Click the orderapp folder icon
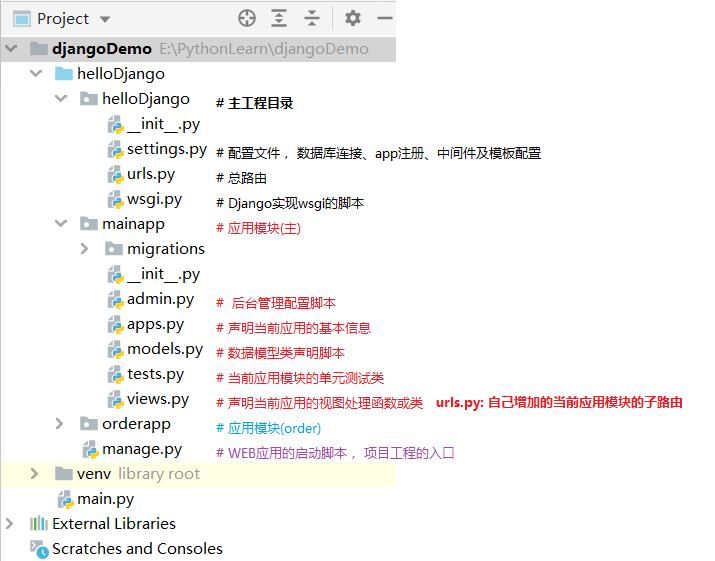Image resolution: width=715 pixels, height=561 pixels. pyautogui.click(x=88, y=424)
